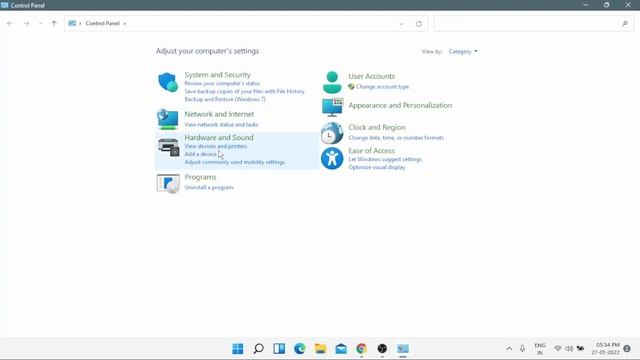Image resolution: width=640 pixels, height=360 pixels.
Task: Open File Explorer from taskbar
Action: pos(320,349)
